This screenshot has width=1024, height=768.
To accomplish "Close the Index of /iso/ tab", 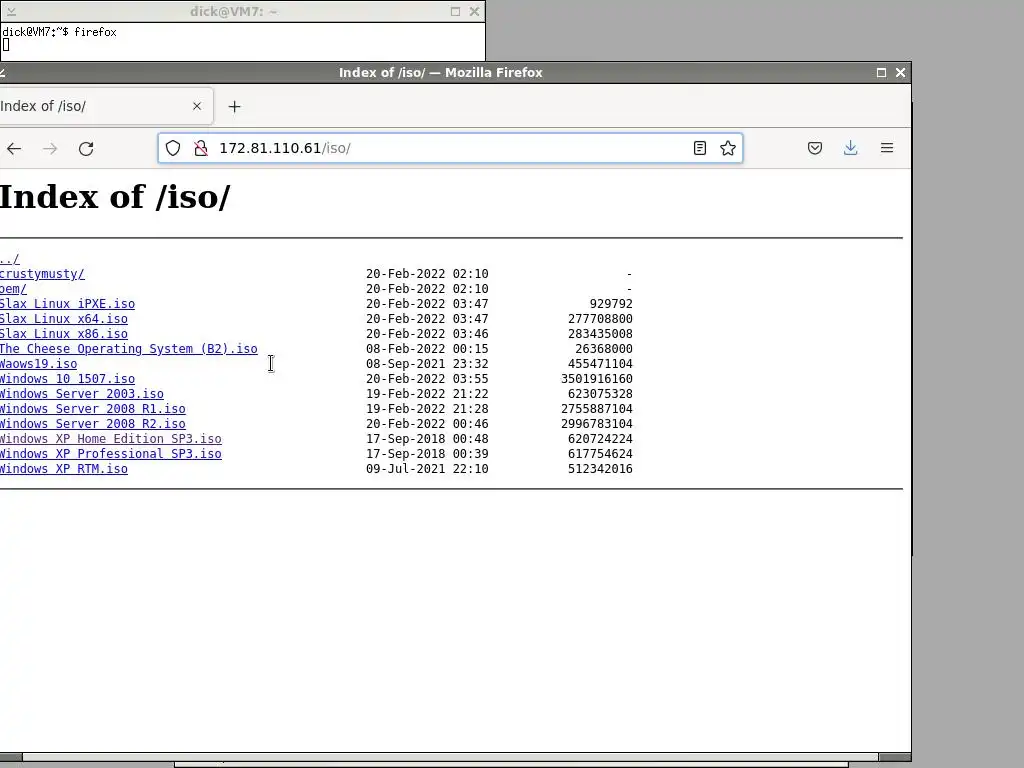I will click(x=197, y=106).
